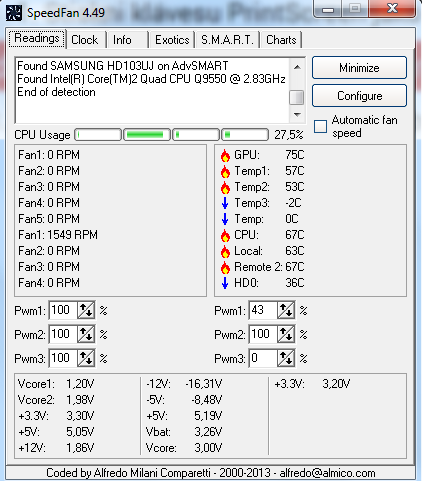Click the right Pwm1 field showing 43
This screenshot has height=481, width=422.
tap(263, 310)
